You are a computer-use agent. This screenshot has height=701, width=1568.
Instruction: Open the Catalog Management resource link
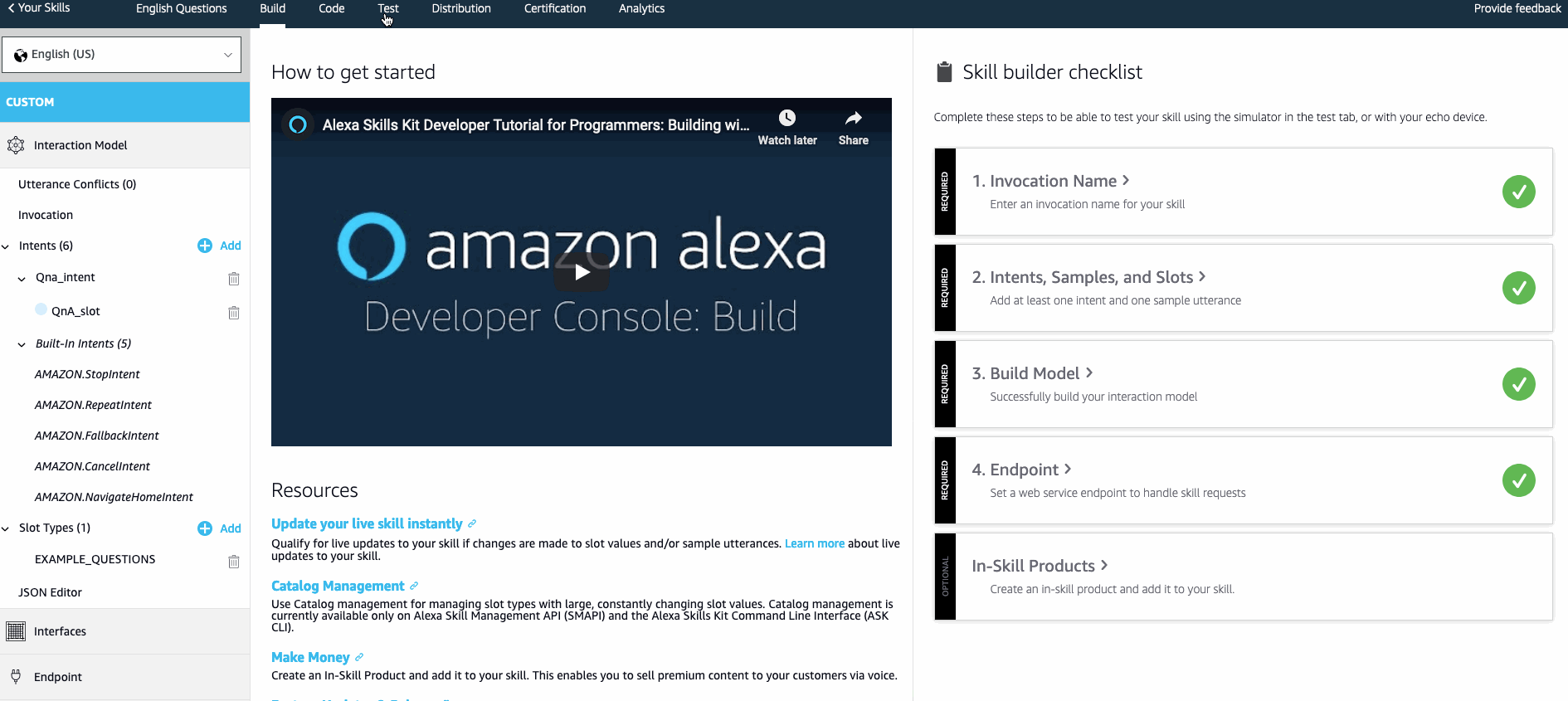[x=338, y=586]
